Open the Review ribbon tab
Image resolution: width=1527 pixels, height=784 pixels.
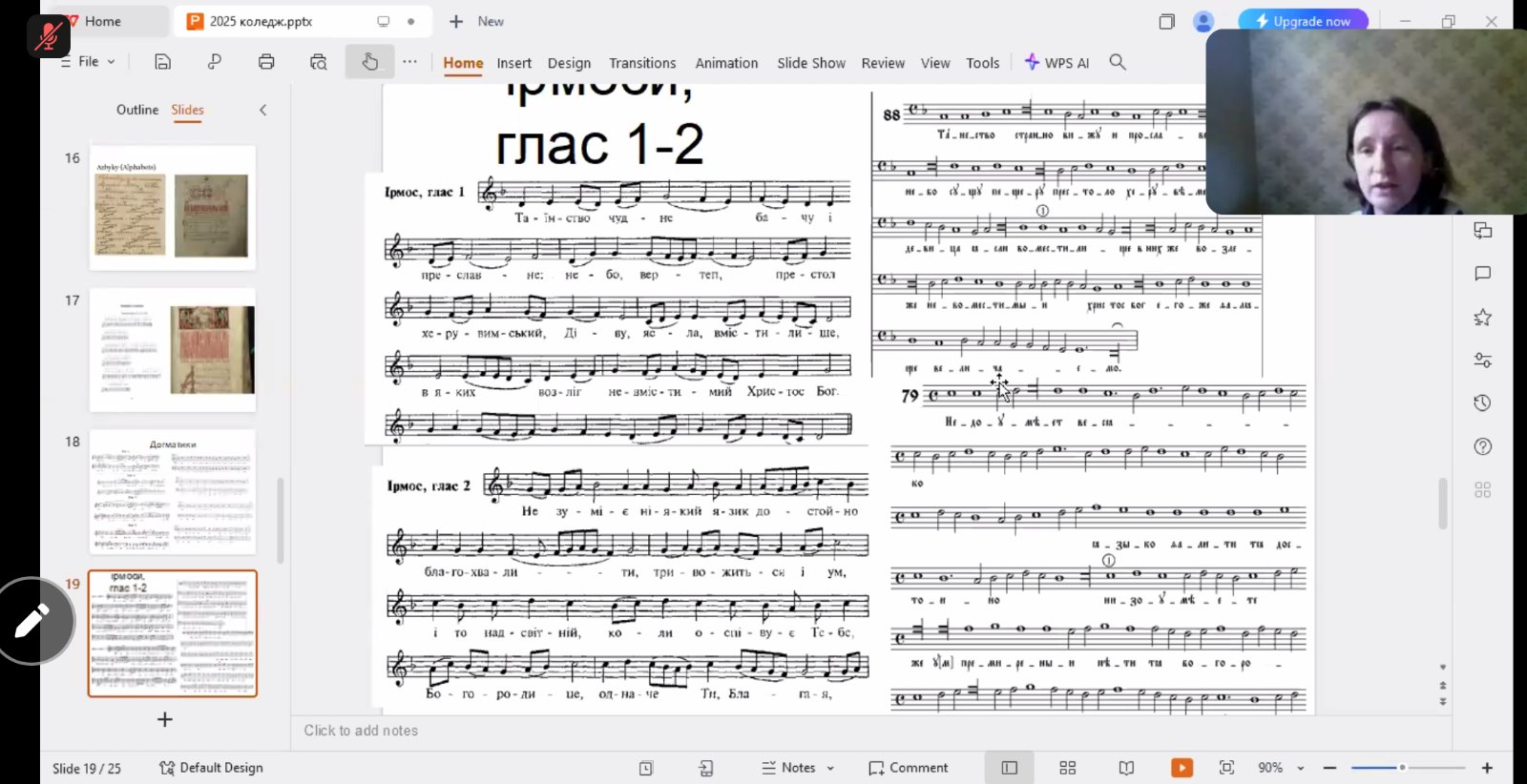click(883, 63)
